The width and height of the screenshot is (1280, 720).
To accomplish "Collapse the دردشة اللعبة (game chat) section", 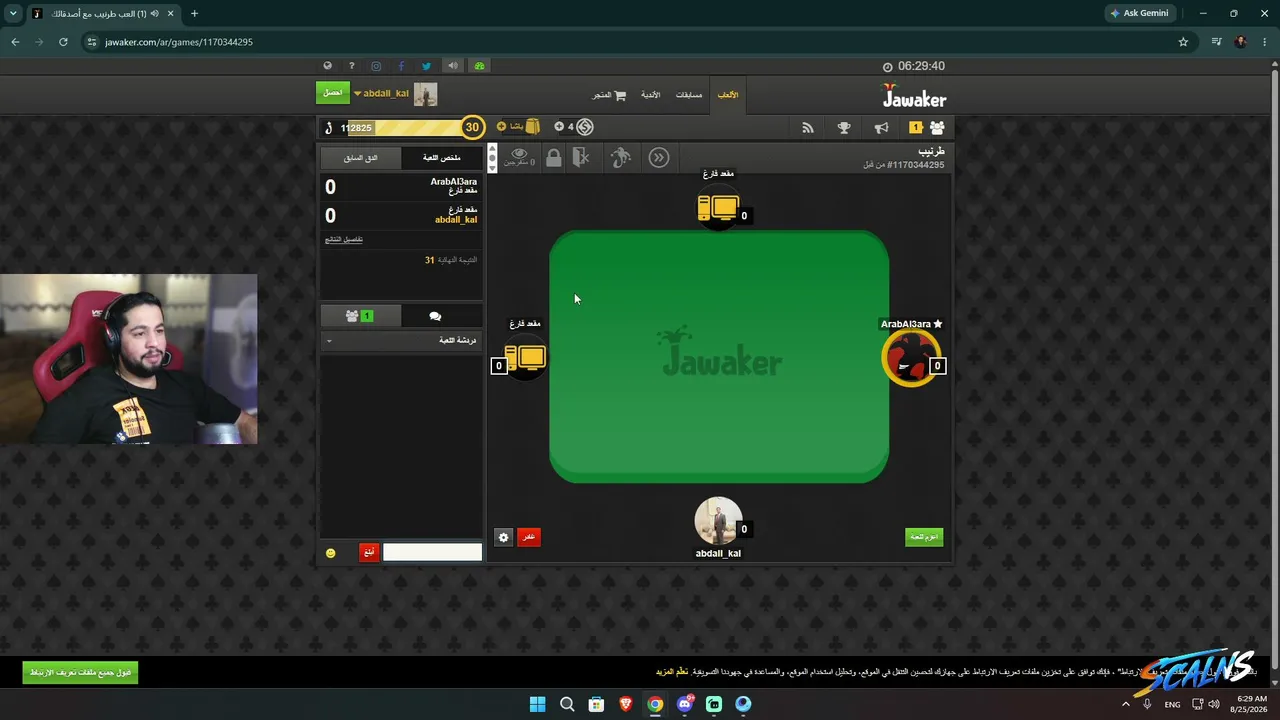I will coord(401,341).
